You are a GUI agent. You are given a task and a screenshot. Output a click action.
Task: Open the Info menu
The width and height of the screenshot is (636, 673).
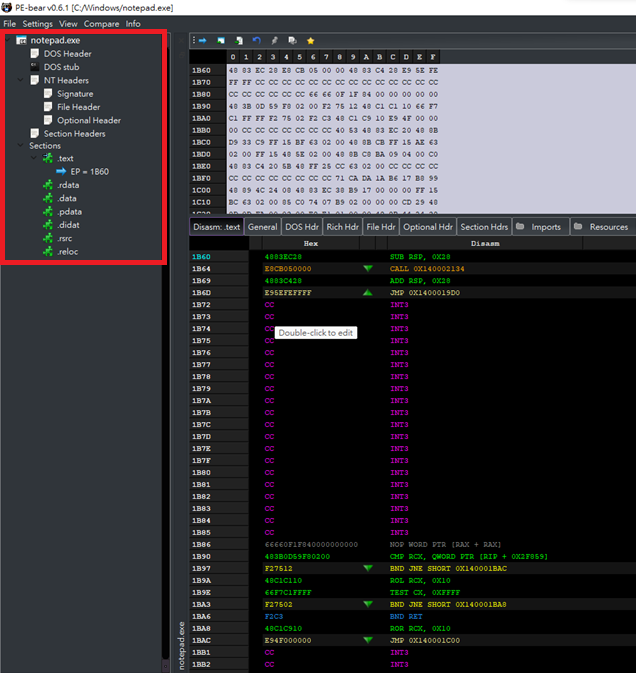pos(133,24)
